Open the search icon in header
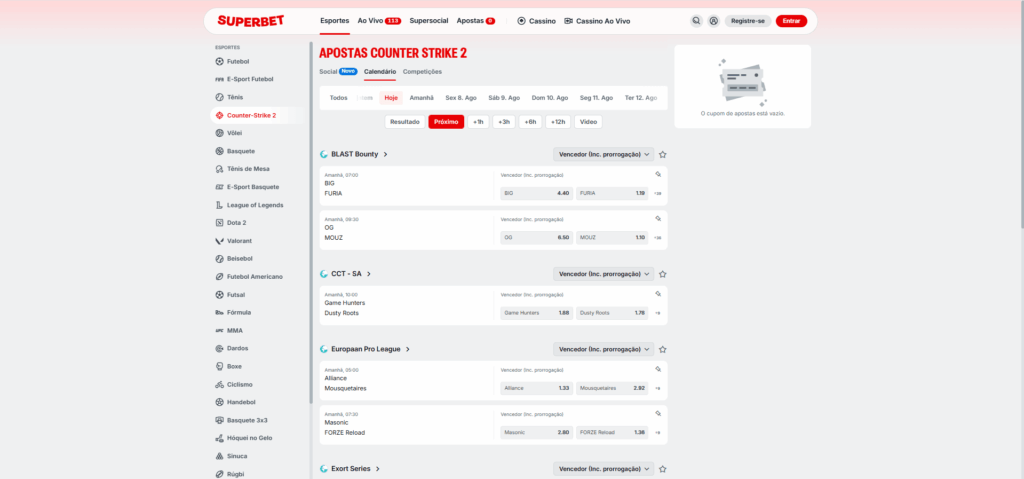 [x=696, y=21]
